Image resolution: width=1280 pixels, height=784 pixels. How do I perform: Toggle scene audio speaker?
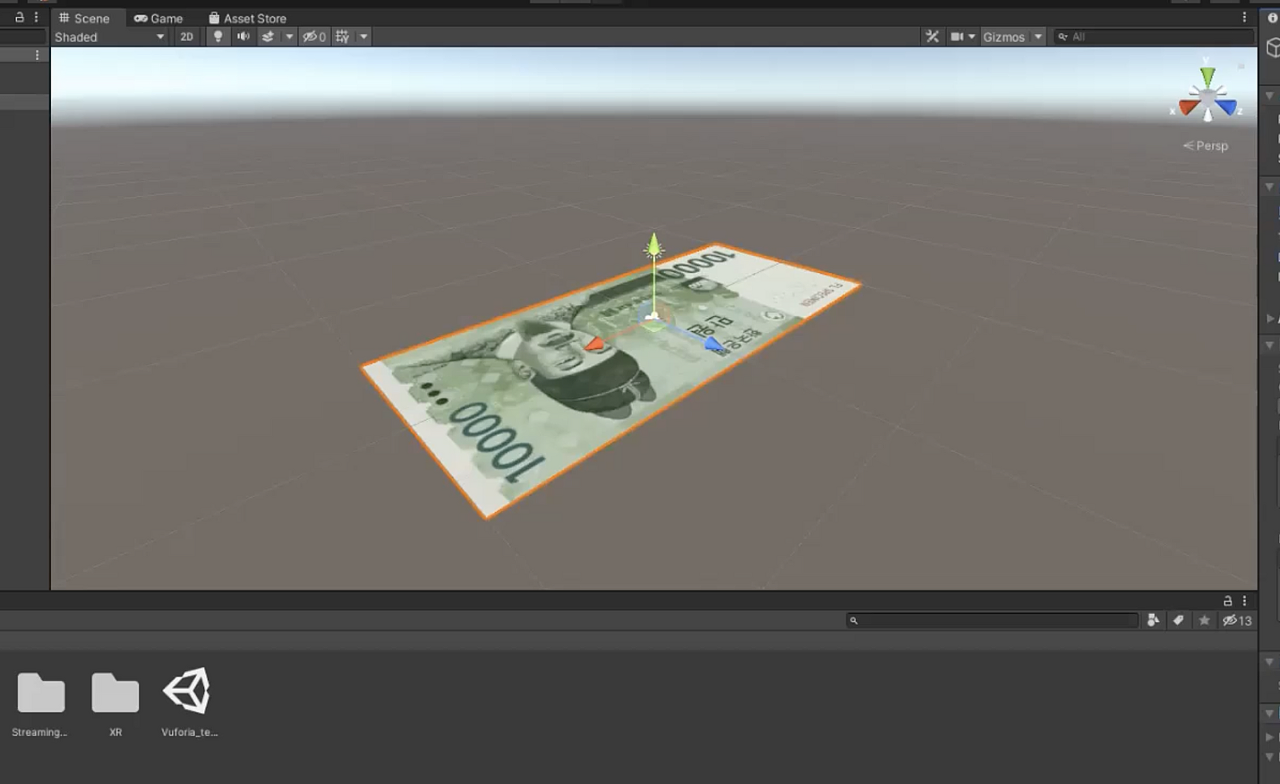243,37
